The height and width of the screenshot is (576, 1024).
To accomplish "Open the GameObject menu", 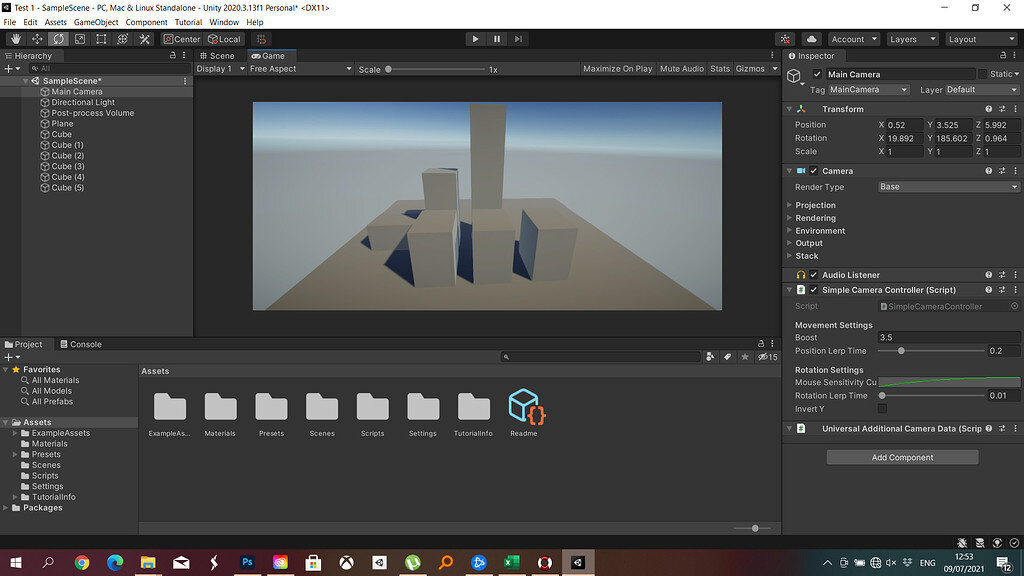I will (96, 22).
